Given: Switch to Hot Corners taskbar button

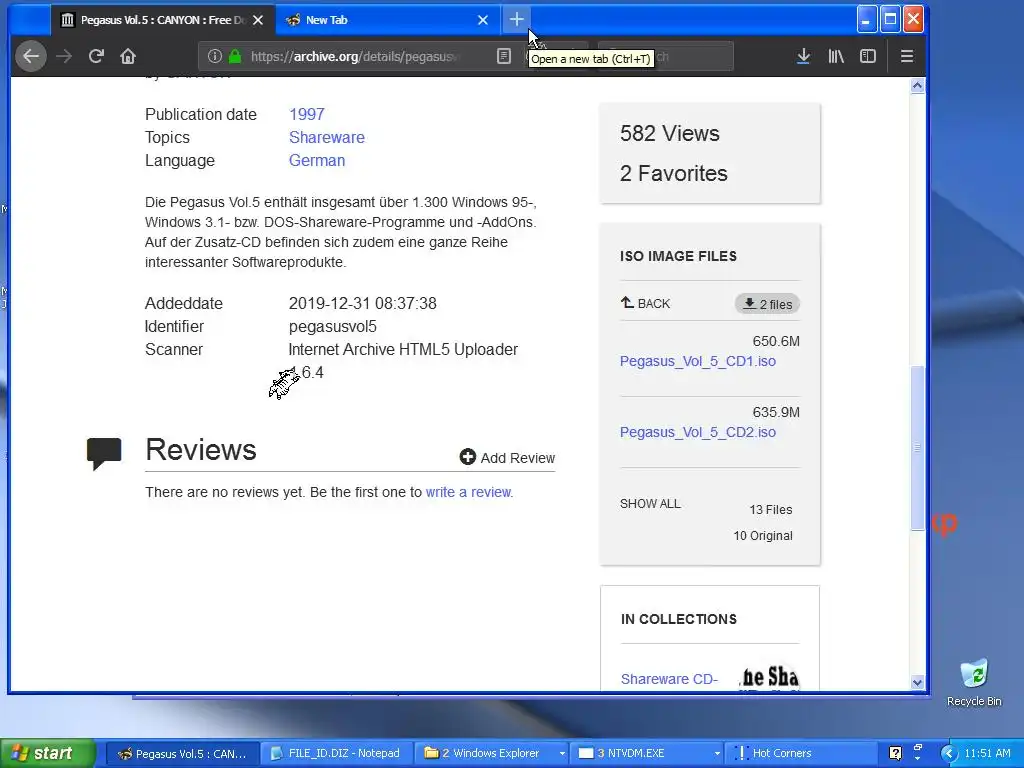Looking at the screenshot, I should [x=801, y=754].
